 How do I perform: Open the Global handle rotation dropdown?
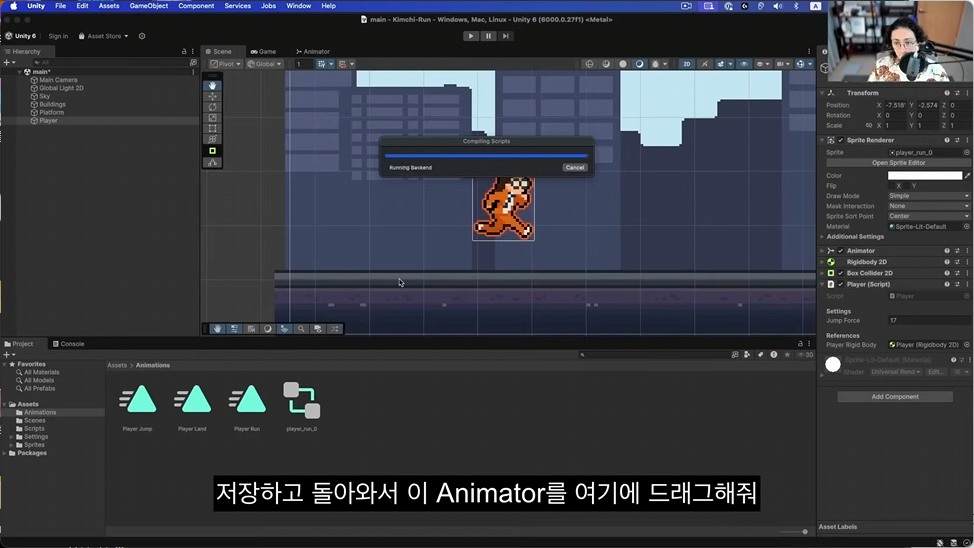coord(264,64)
